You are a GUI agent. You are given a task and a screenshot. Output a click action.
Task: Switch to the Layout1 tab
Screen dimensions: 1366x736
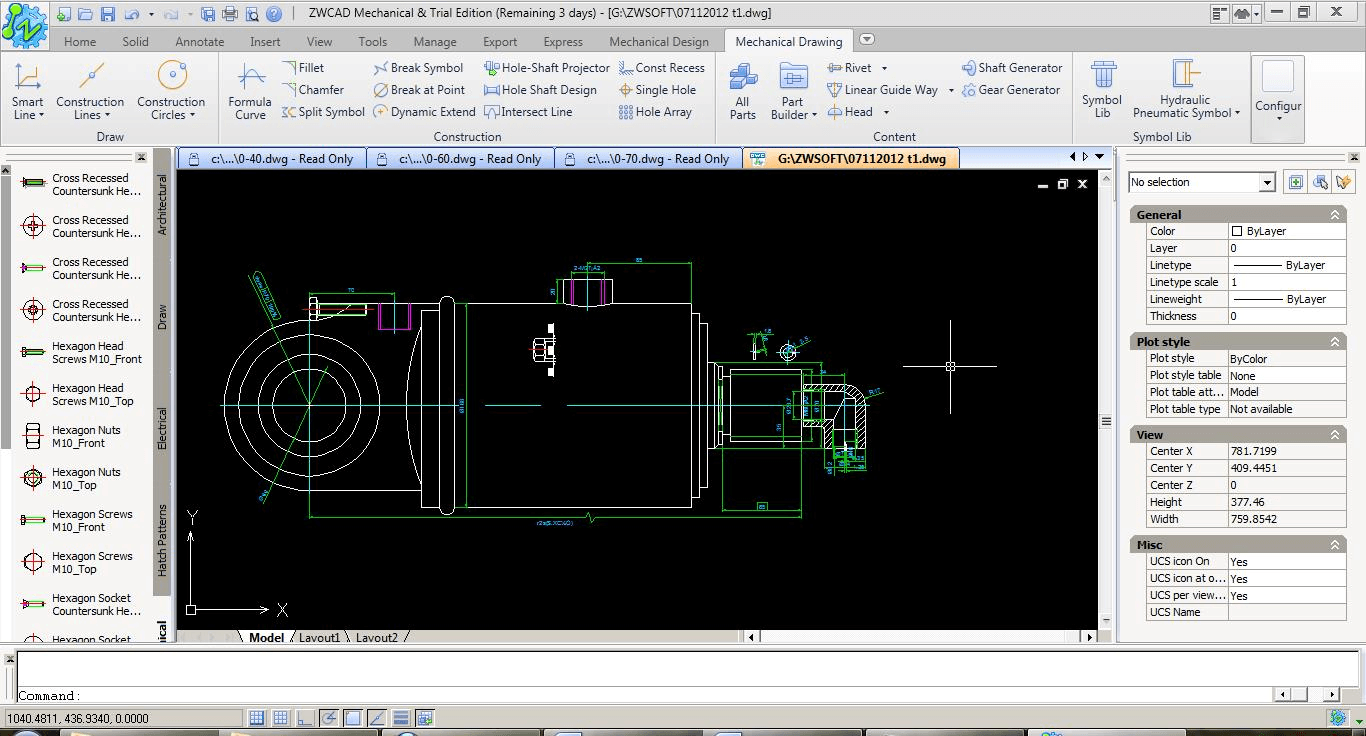(320, 638)
